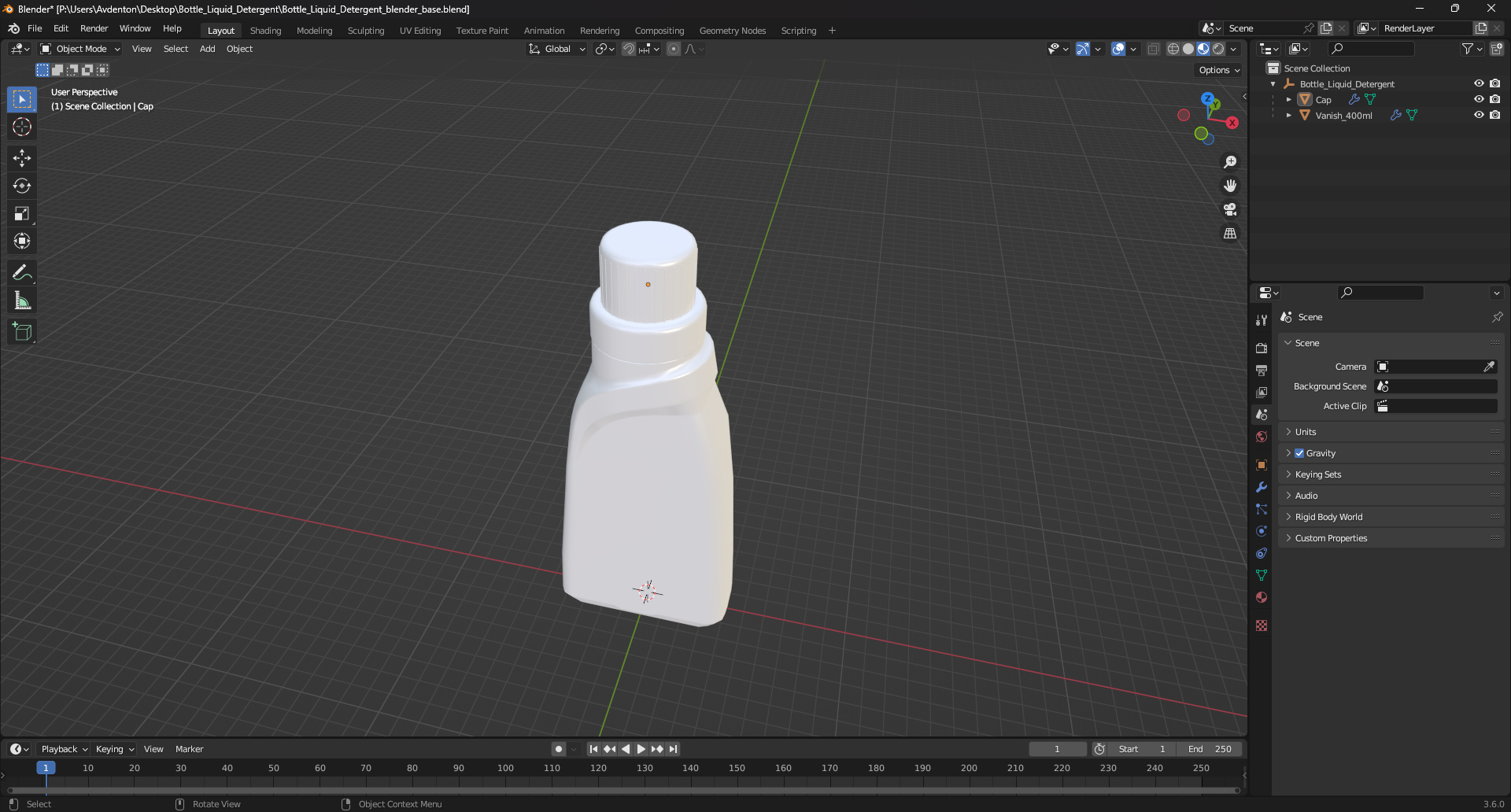Open Active Tool properties tab
The image size is (1511, 812).
pyautogui.click(x=1262, y=319)
